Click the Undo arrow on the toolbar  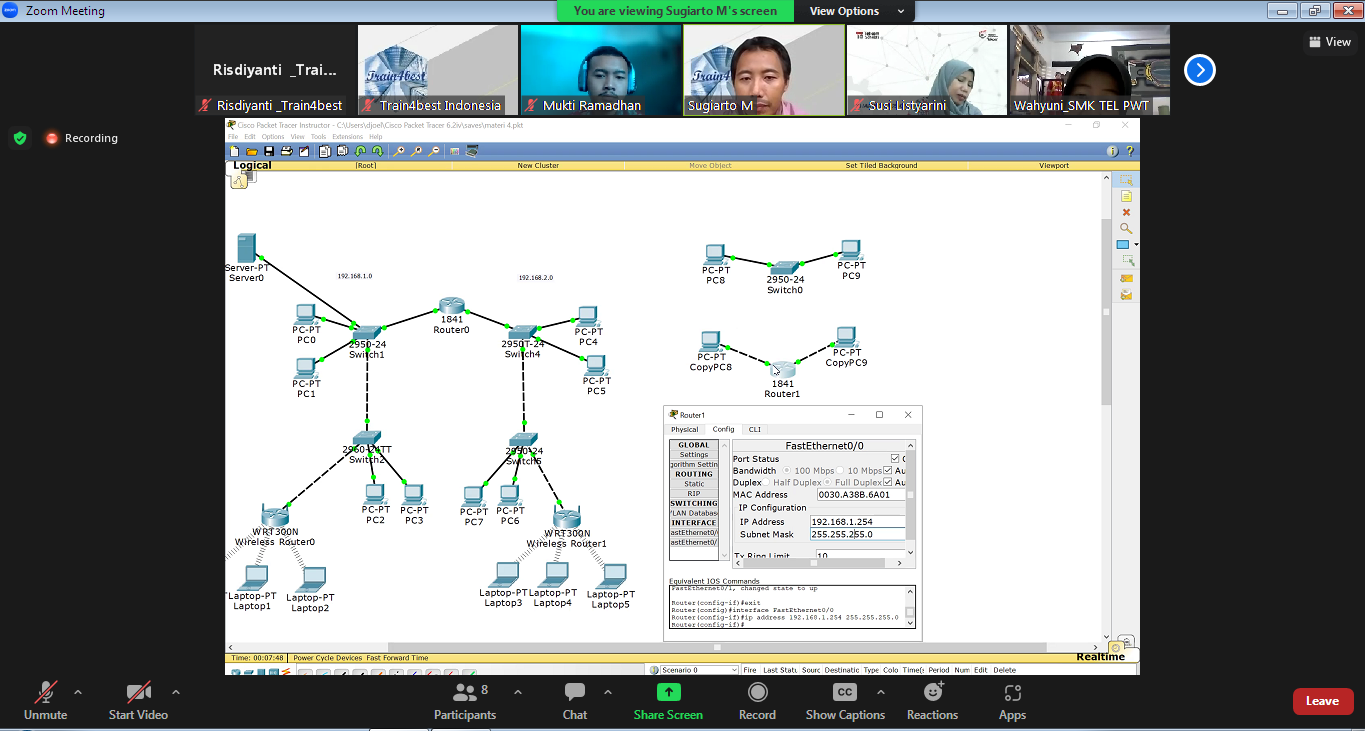tap(359, 151)
